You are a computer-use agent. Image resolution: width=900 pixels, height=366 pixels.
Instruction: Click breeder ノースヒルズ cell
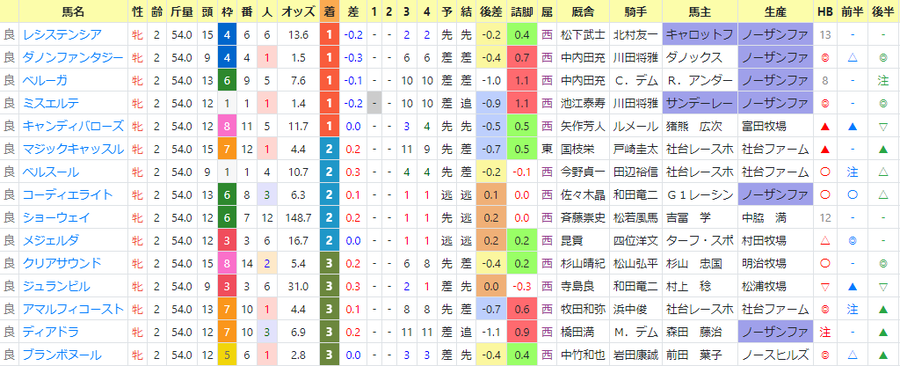[x=775, y=355]
